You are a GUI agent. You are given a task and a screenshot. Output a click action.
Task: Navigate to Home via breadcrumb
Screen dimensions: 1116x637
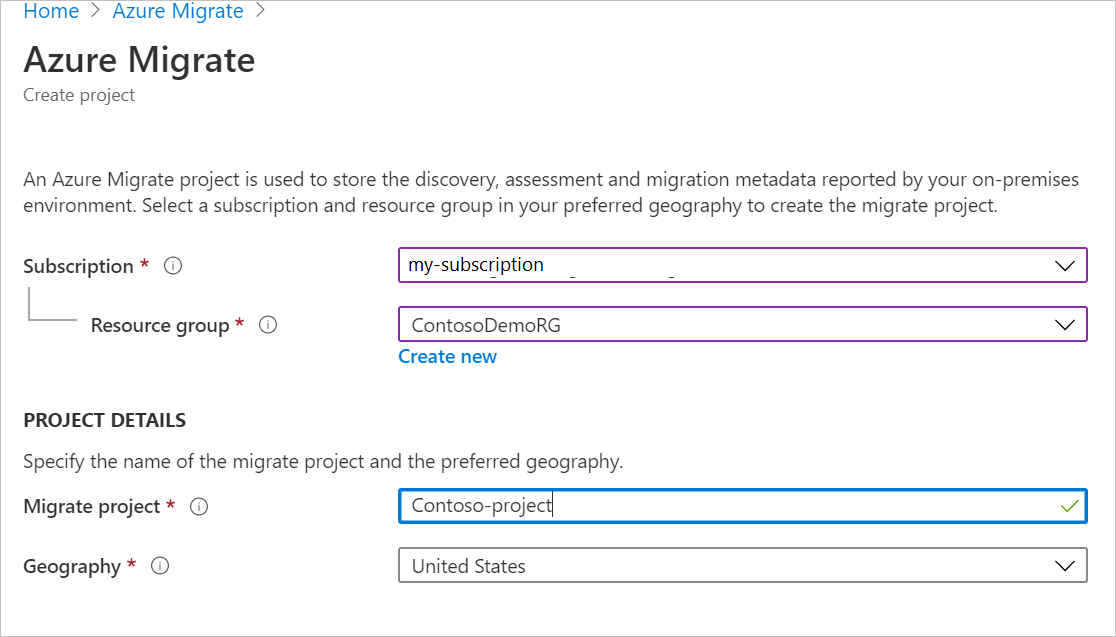(51, 11)
